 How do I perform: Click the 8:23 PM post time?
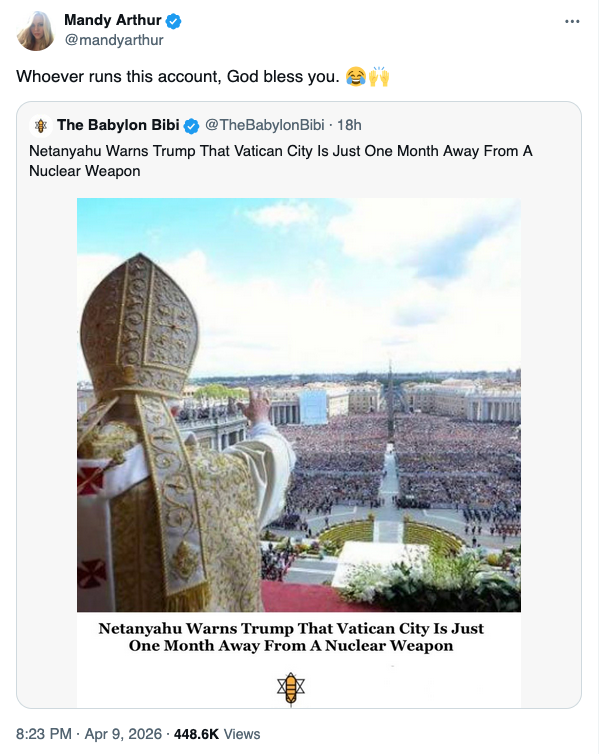tap(43, 734)
